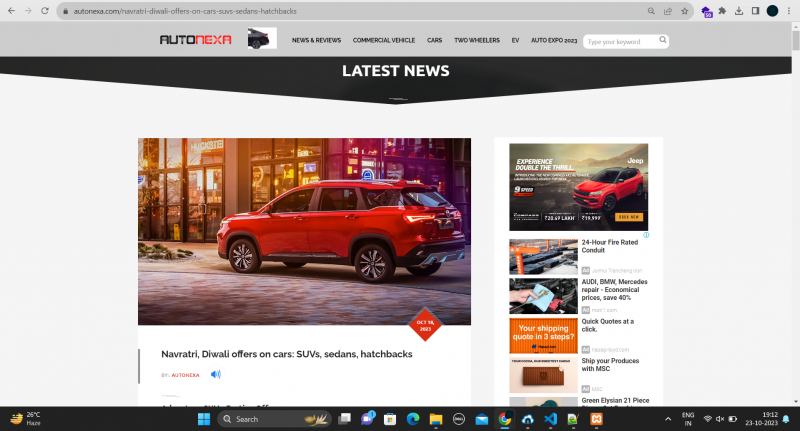Click the browser reload page icon
Screen dimensions: 800x431
pyautogui.click(x=45, y=11)
